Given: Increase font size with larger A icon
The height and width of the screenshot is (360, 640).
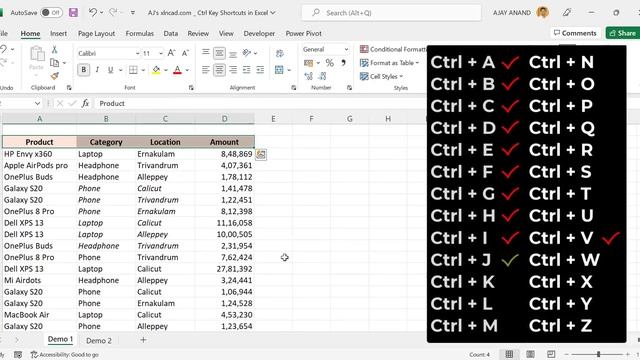Looking at the screenshot, I should click(x=171, y=53).
